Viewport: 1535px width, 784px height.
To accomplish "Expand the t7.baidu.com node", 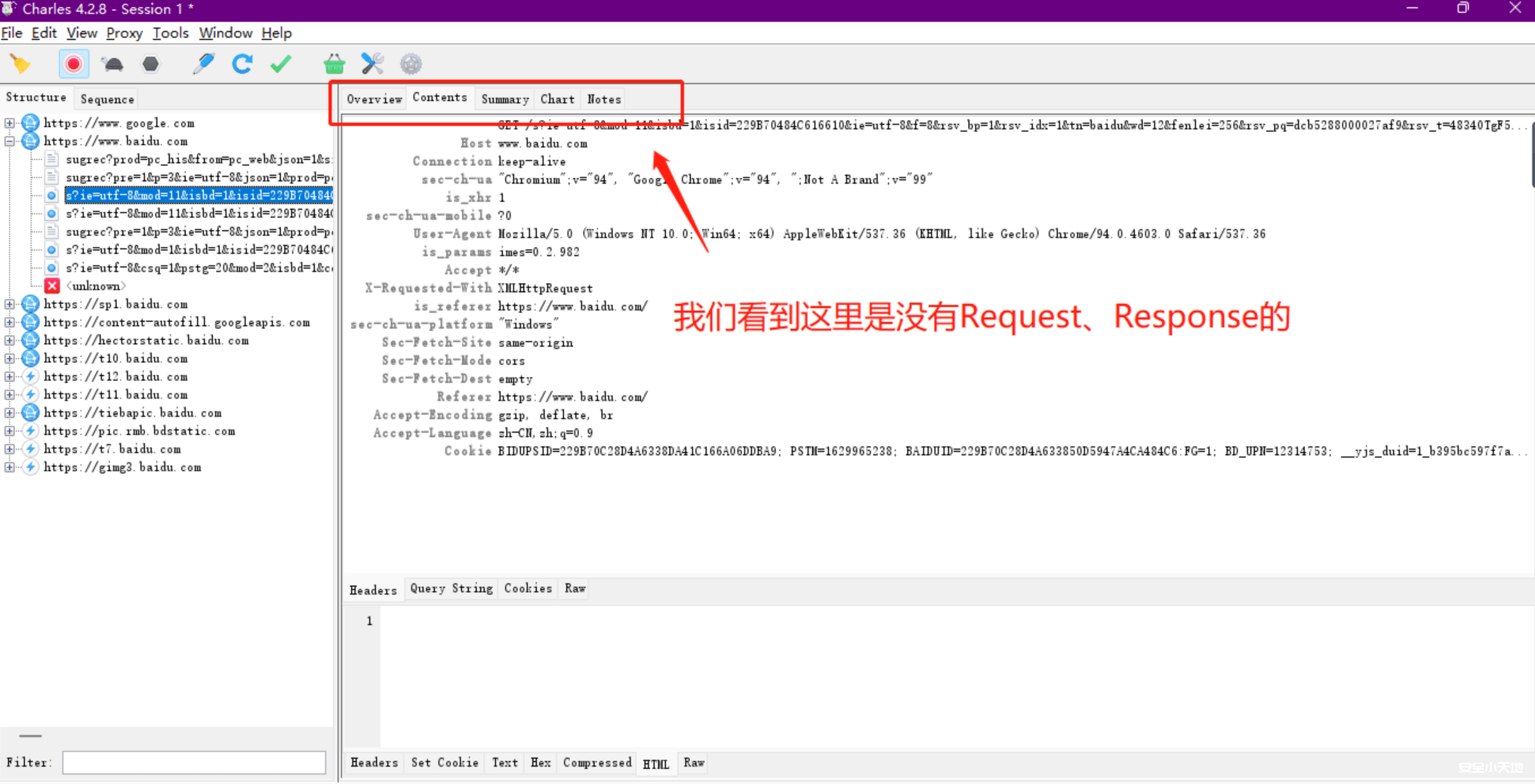I will click(x=9, y=449).
